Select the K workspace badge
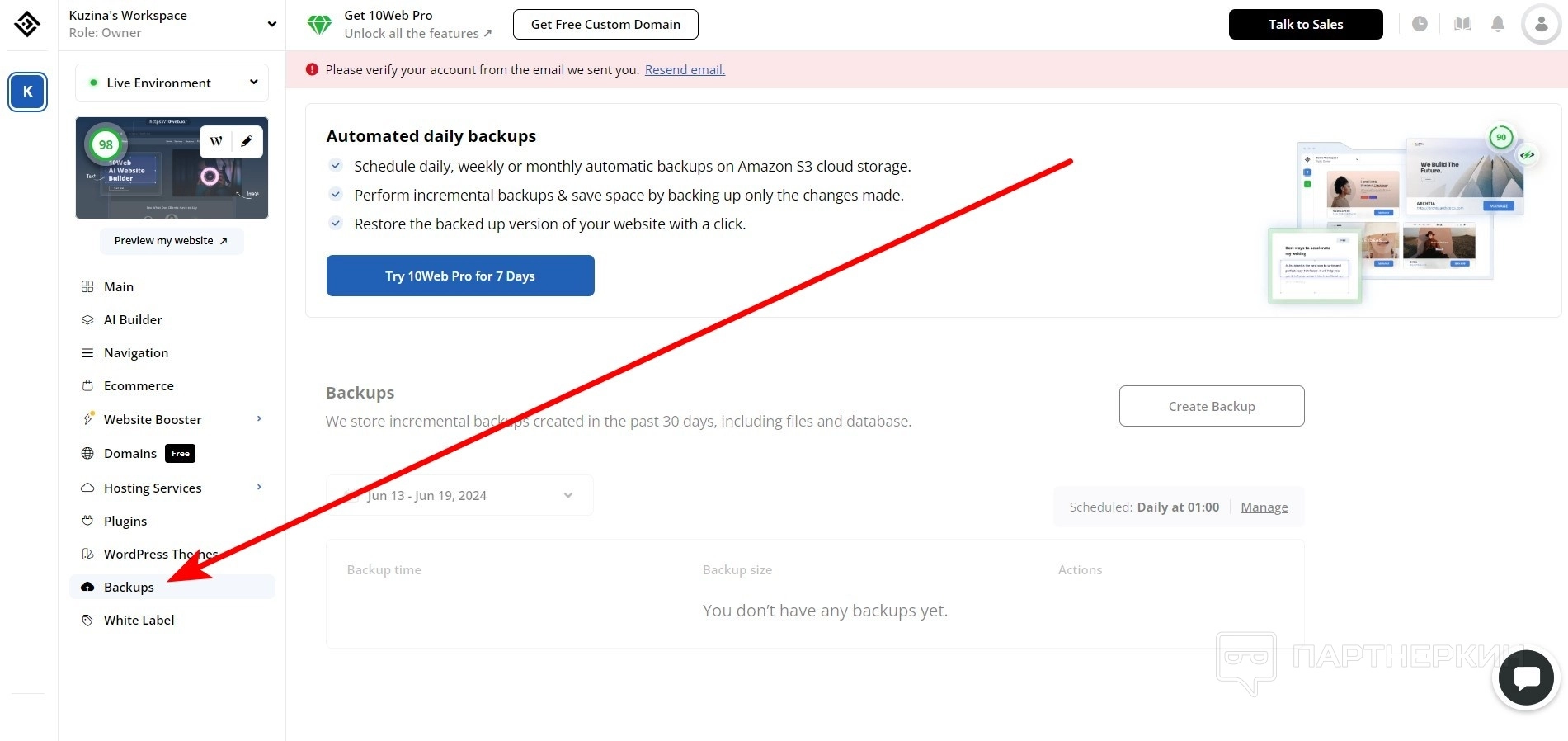This screenshot has width=1568, height=741. pos(27,92)
